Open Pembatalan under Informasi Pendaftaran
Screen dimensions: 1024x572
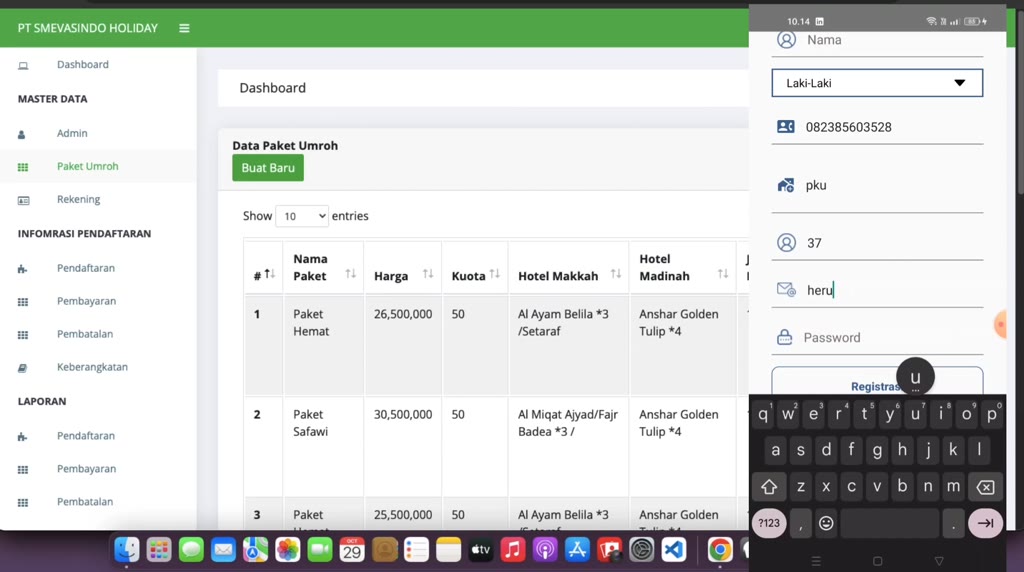point(84,334)
